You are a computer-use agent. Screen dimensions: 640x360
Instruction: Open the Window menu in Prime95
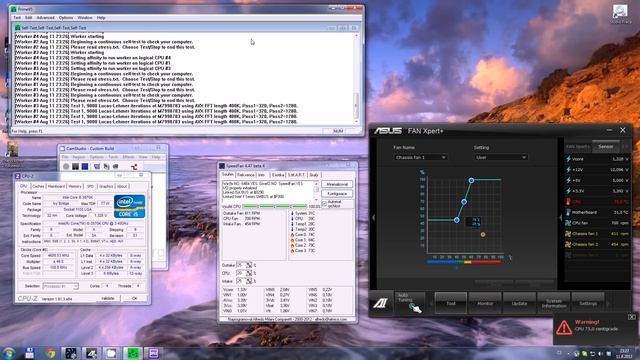click(x=85, y=18)
